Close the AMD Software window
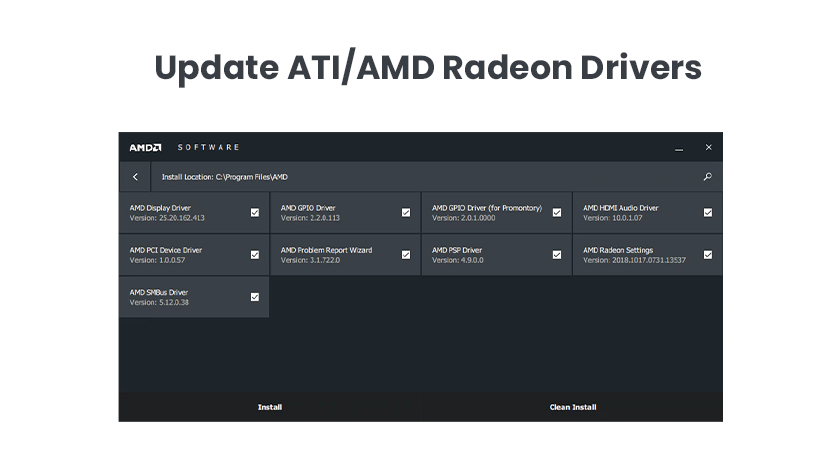 [708, 147]
